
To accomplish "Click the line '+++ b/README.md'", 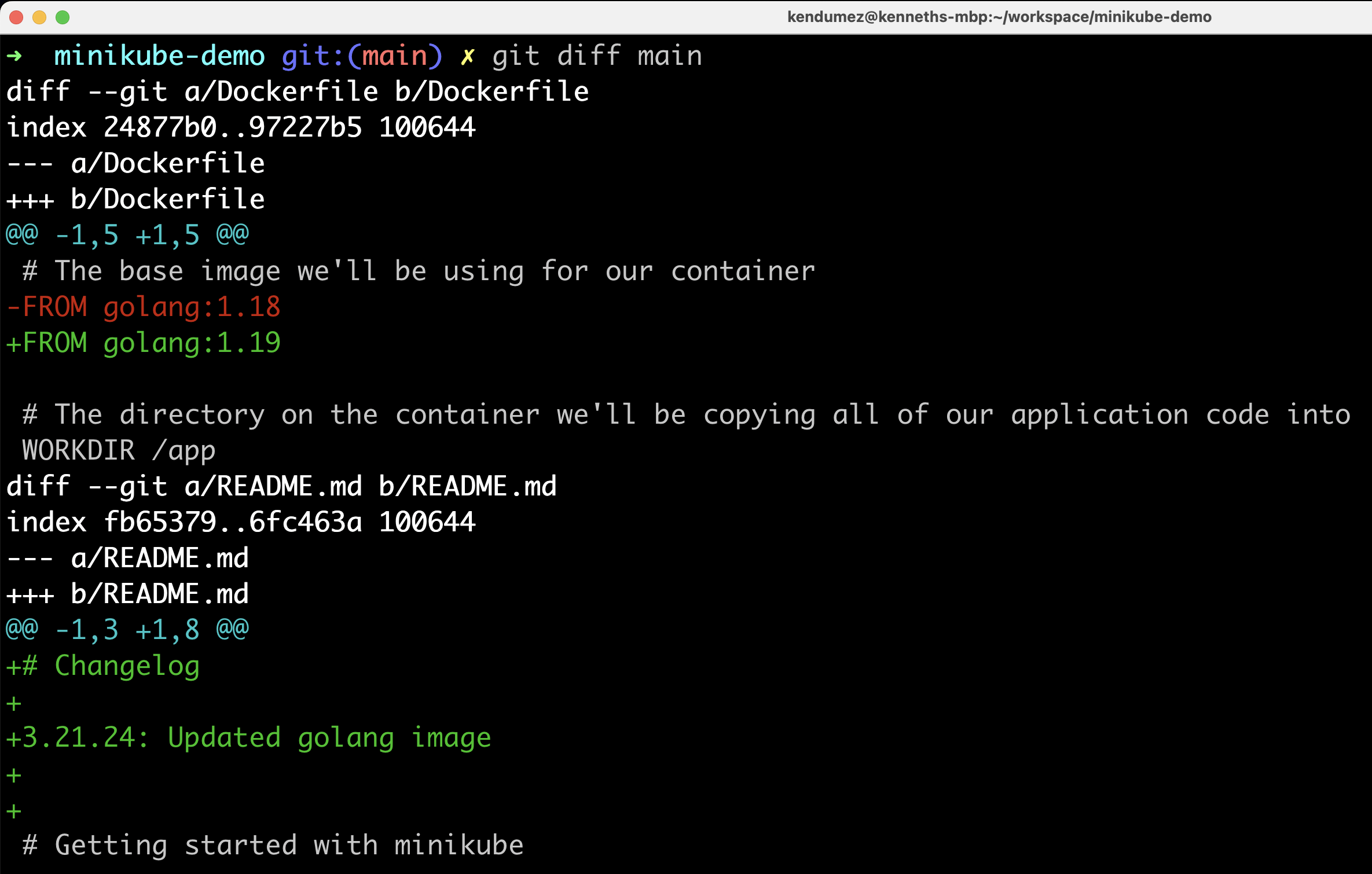I will [126, 593].
